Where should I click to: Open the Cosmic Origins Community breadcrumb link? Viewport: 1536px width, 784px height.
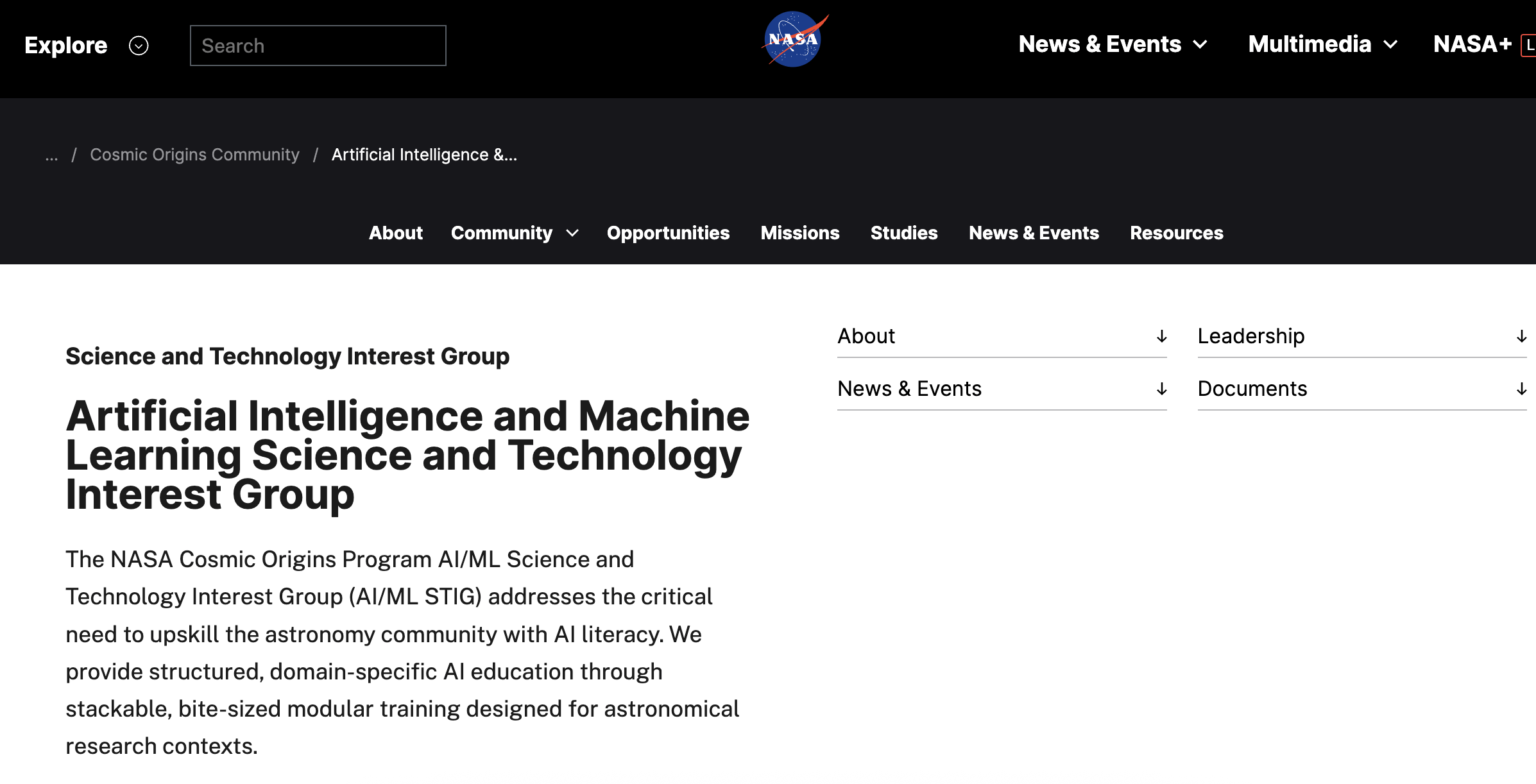(194, 155)
